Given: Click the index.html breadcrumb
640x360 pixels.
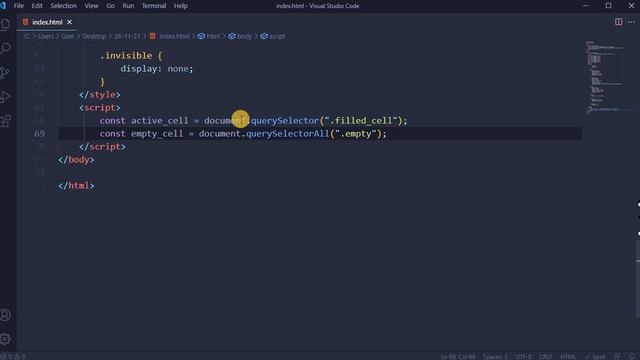Looking at the screenshot, I should (x=174, y=36).
